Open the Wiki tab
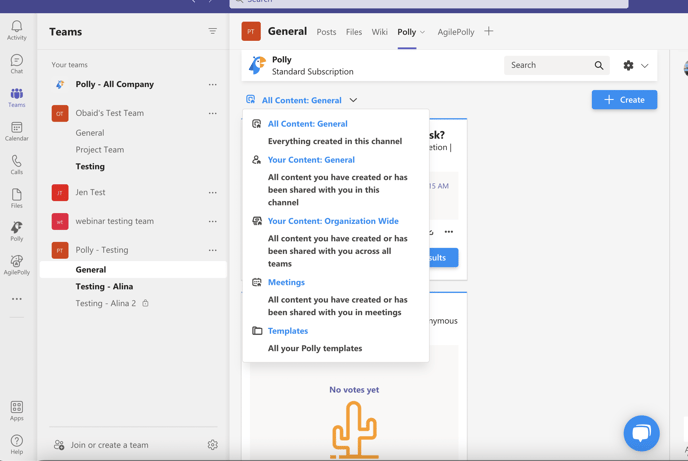This screenshot has height=461, width=688. click(380, 32)
